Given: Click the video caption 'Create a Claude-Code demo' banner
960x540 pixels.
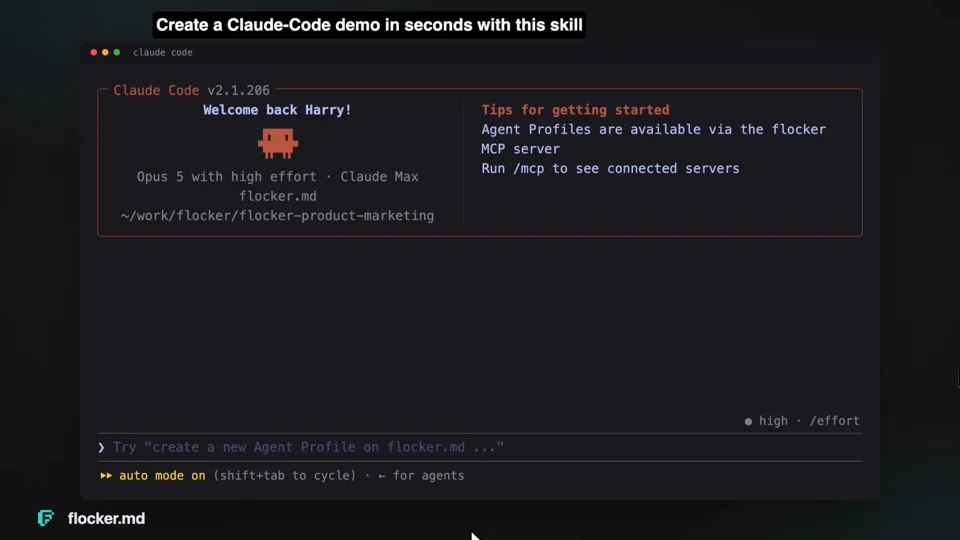Looking at the screenshot, I should click(x=369, y=25).
